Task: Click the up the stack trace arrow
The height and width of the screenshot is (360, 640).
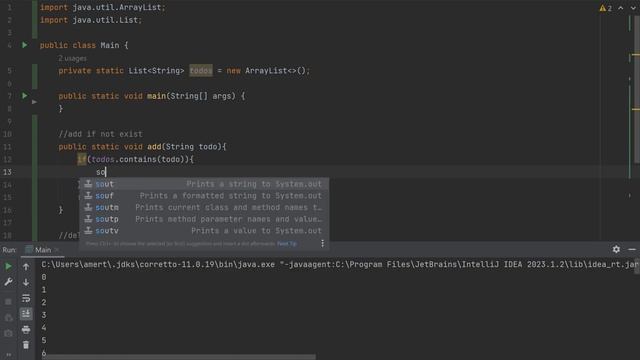Action: pos(26,267)
